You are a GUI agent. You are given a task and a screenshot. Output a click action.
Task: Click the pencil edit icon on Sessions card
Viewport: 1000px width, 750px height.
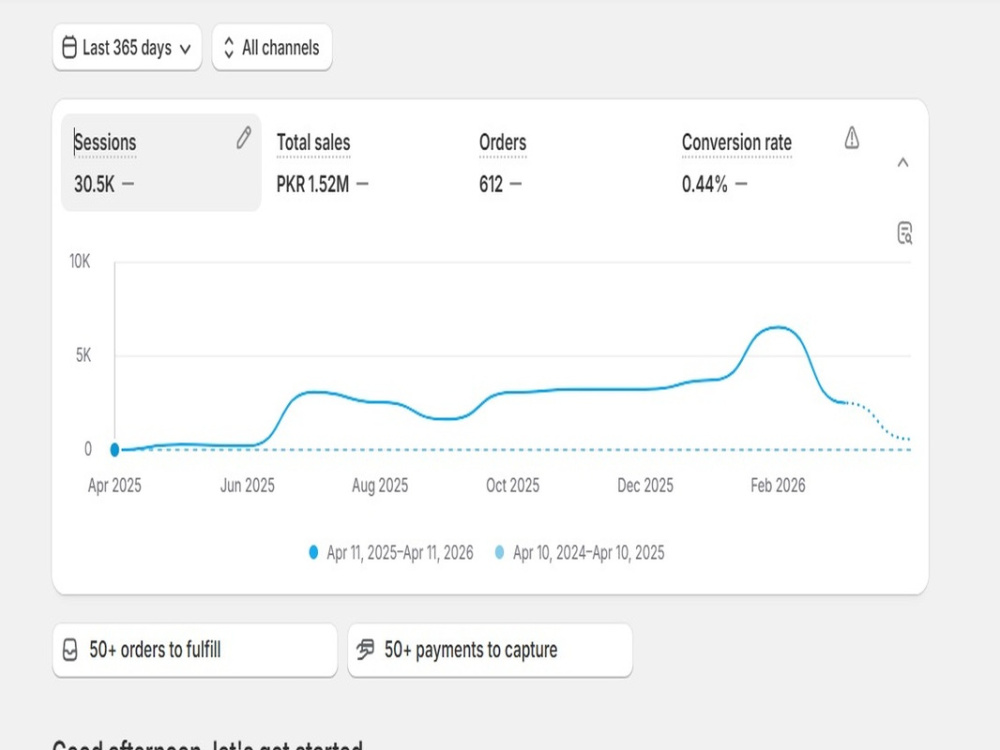click(244, 138)
